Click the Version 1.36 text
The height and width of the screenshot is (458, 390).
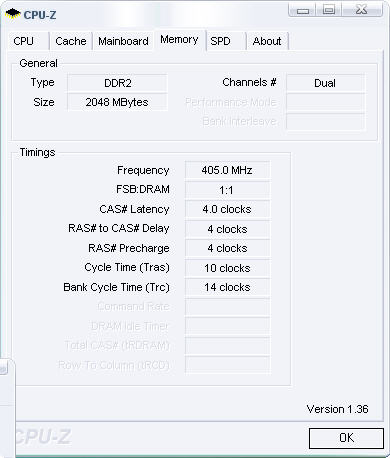pos(337,409)
